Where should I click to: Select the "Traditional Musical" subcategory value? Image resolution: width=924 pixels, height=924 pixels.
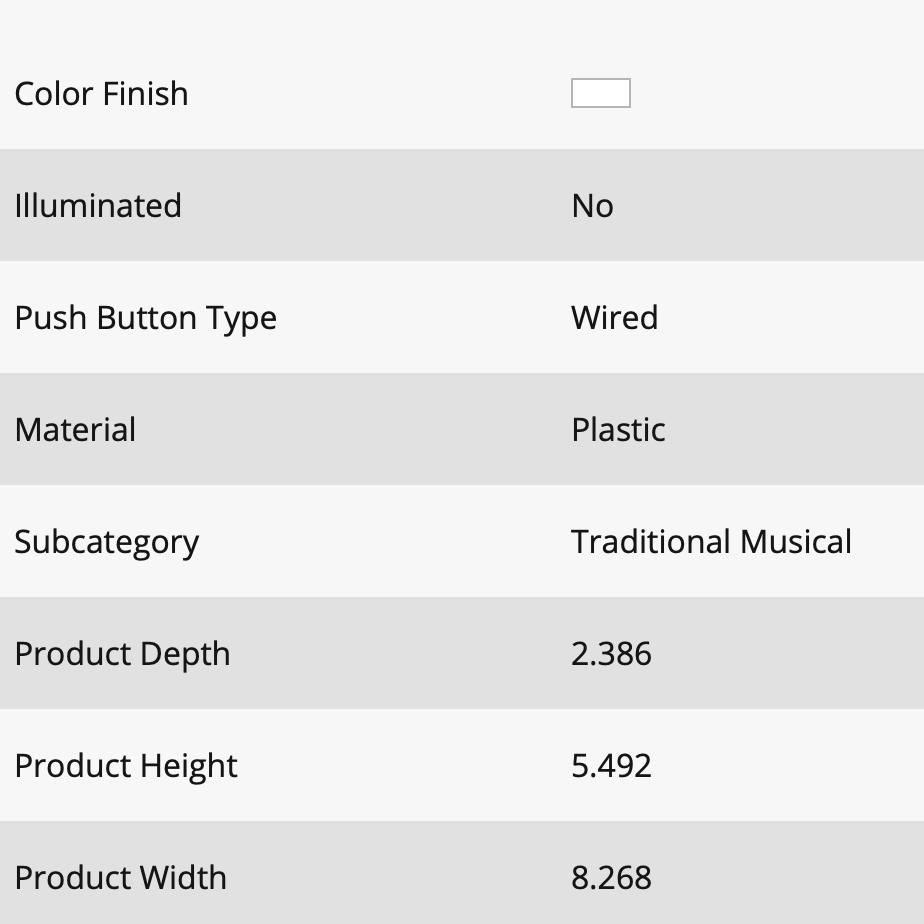click(x=711, y=541)
